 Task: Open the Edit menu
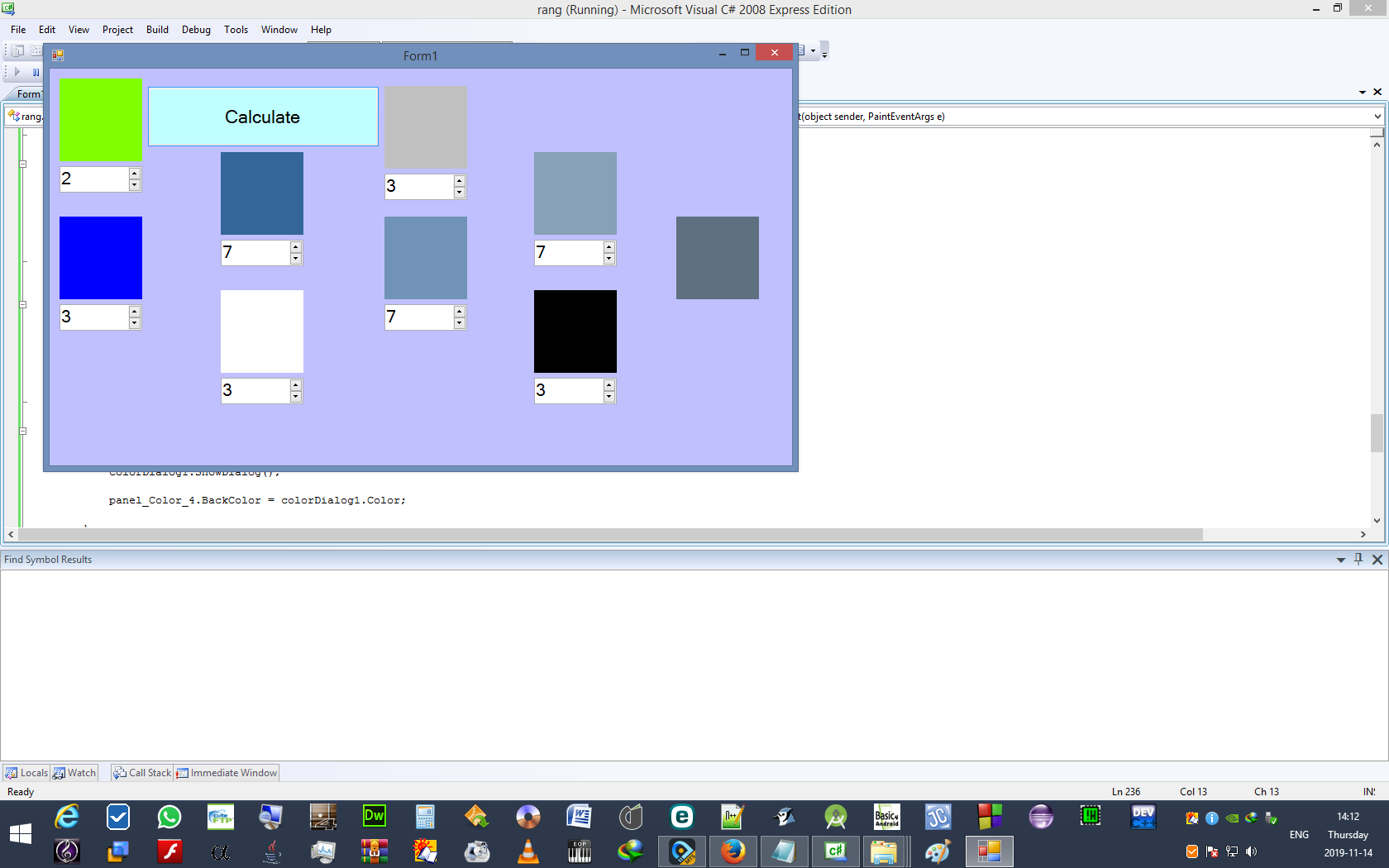point(47,30)
